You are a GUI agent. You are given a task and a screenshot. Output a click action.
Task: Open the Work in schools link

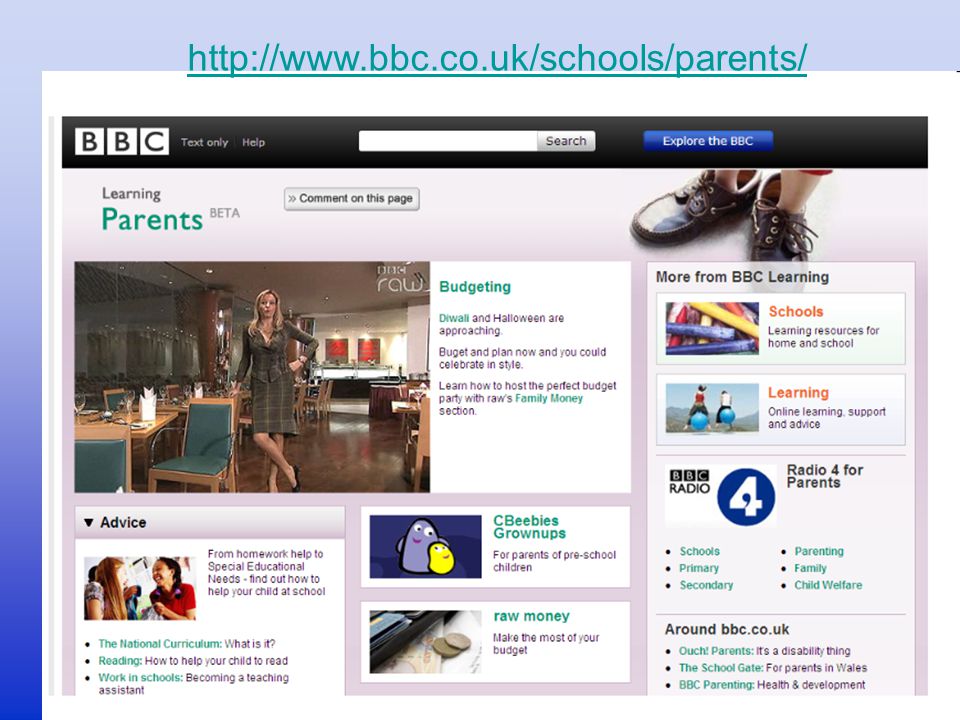tap(140, 678)
